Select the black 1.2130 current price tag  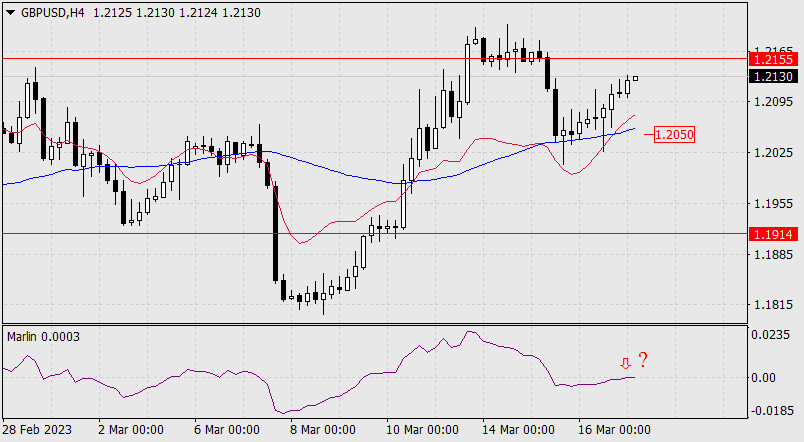point(774,76)
